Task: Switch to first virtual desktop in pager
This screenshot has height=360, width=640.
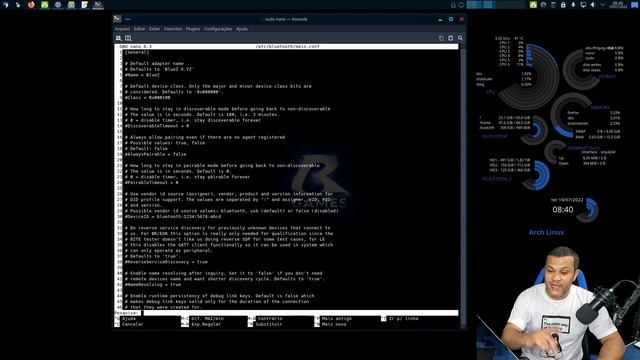Action: coord(474,5)
